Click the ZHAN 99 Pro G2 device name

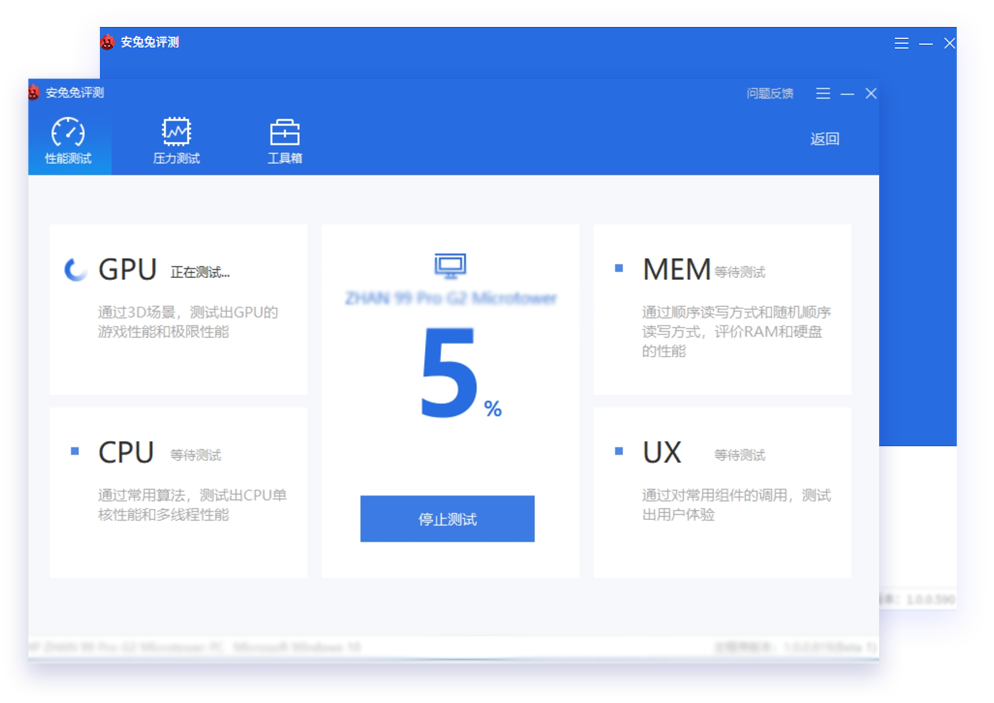(450, 298)
